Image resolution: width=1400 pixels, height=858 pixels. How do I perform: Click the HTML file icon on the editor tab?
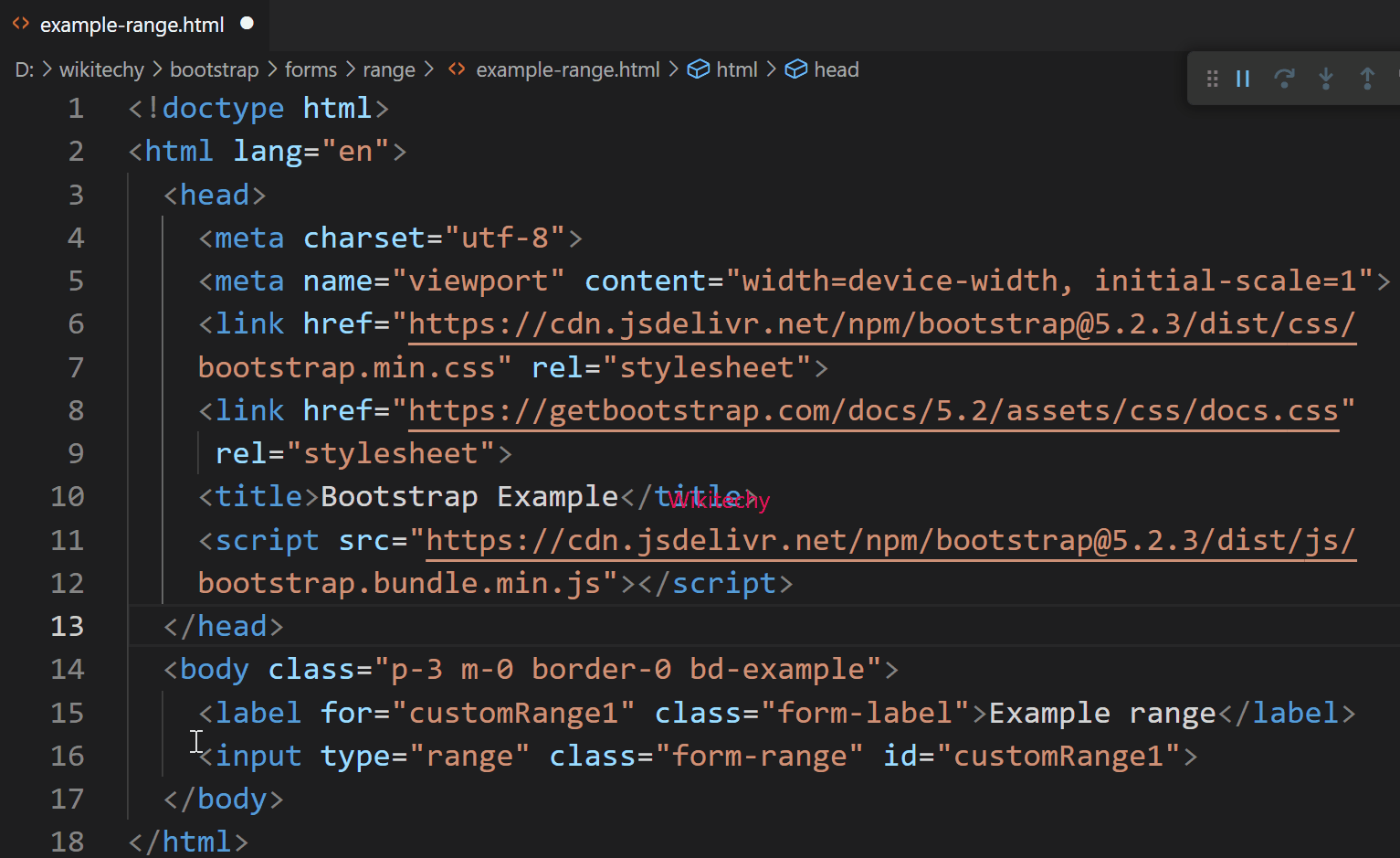click(x=20, y=25)
